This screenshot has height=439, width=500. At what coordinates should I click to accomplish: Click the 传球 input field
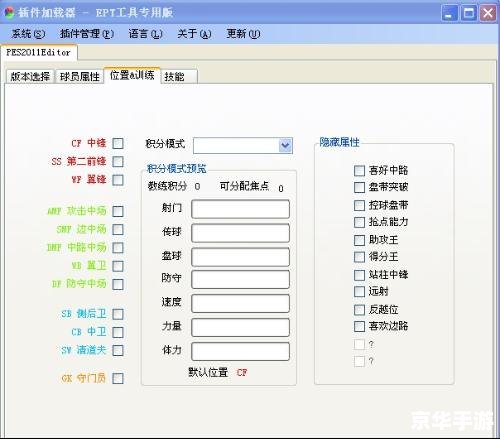[x=240, y=233]
